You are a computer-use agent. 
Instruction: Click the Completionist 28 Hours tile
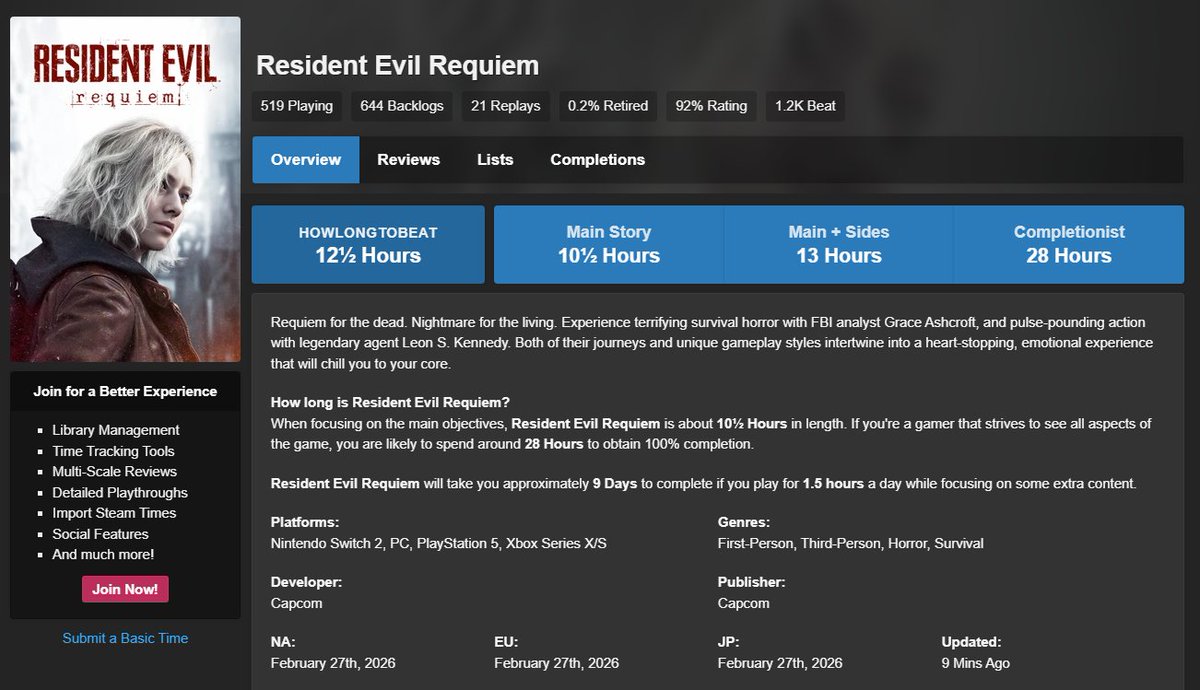click(1069, 245)
